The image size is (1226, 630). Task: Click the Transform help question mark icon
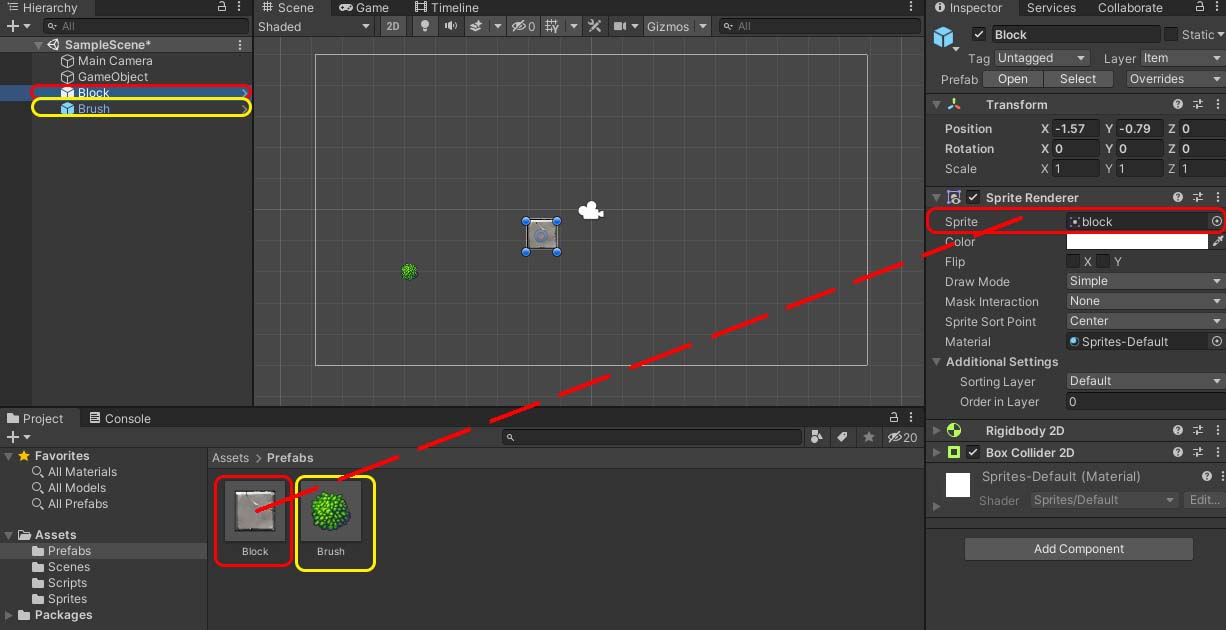(x=1178, y=105)
